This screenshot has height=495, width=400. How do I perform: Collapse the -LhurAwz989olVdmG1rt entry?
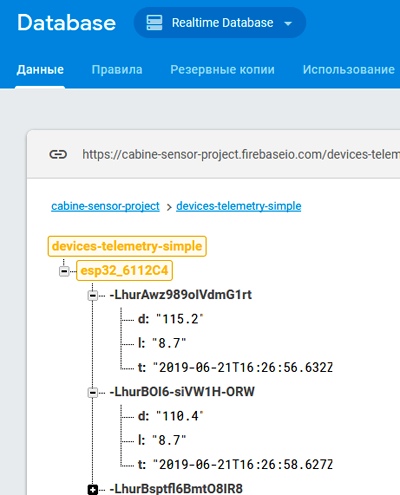point(93,295)
